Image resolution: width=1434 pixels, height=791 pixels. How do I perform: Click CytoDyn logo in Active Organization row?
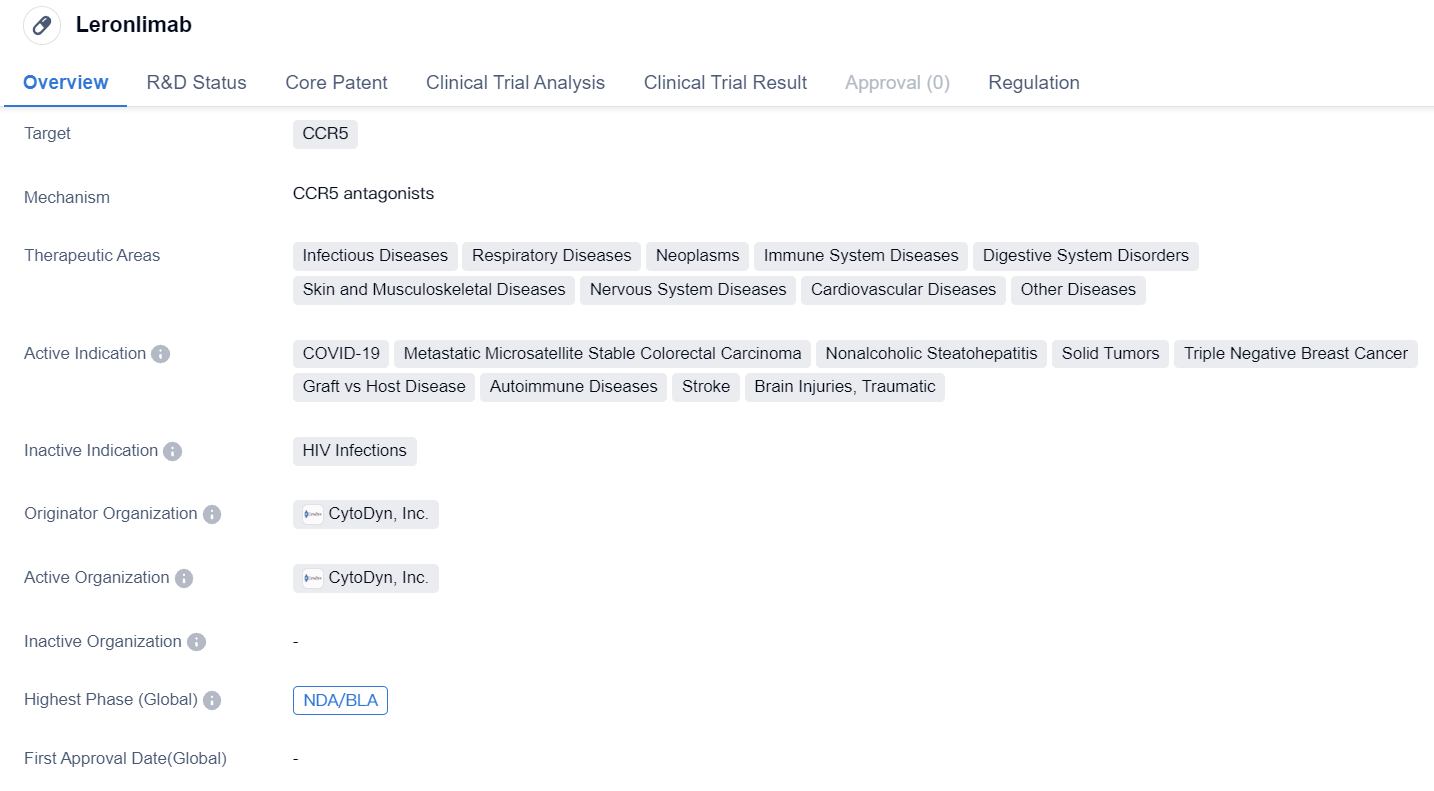tap(313, 579)
